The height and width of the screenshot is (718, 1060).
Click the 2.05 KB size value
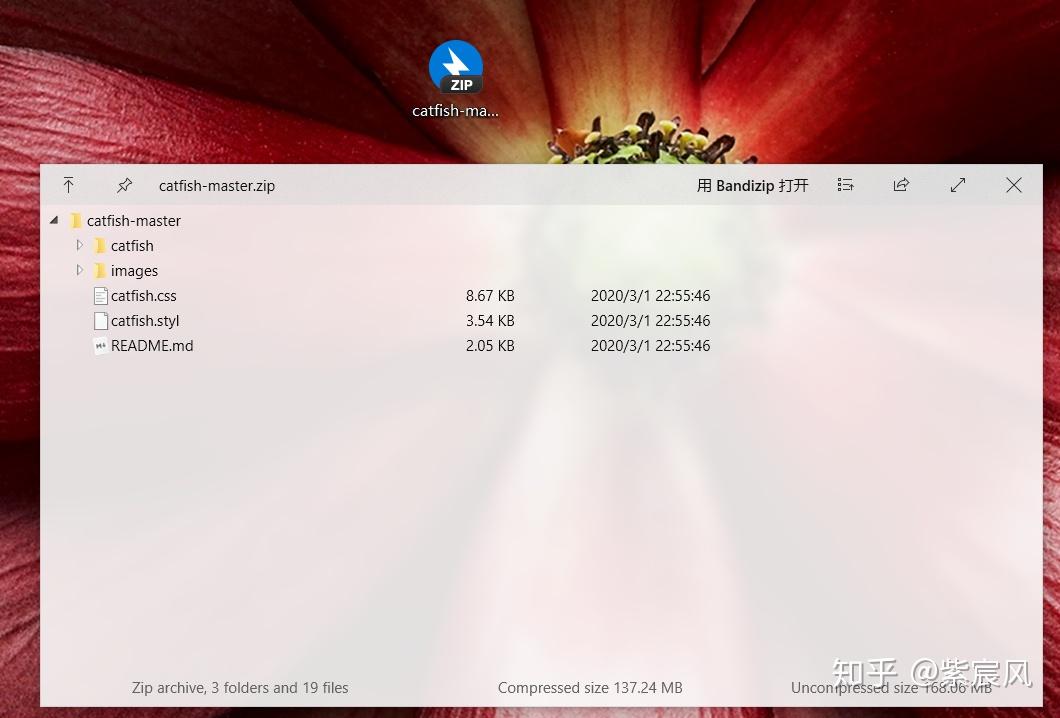pos(490,345)
